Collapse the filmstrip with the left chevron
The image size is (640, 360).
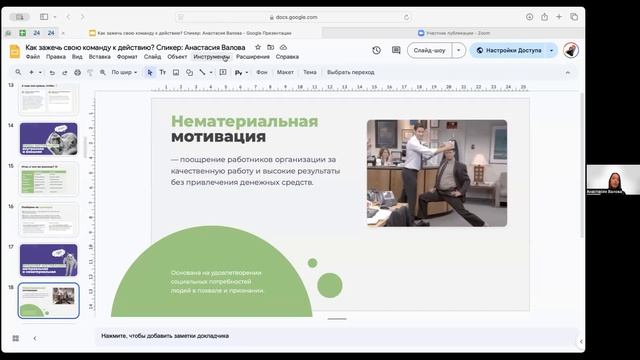click(x=35, y=338)
